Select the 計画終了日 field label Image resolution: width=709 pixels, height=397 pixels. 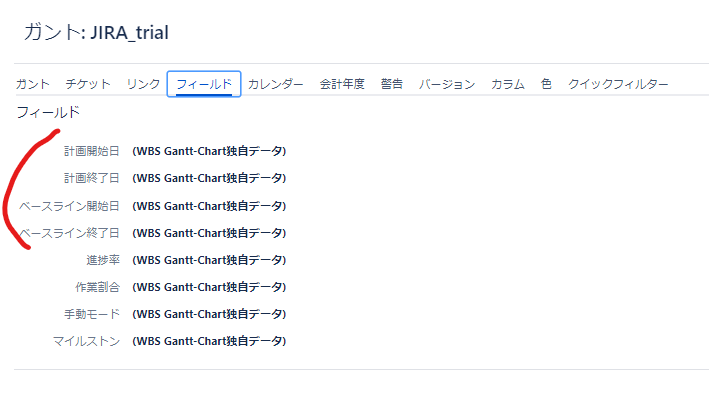pyautogui.click(x=92, y=178)
